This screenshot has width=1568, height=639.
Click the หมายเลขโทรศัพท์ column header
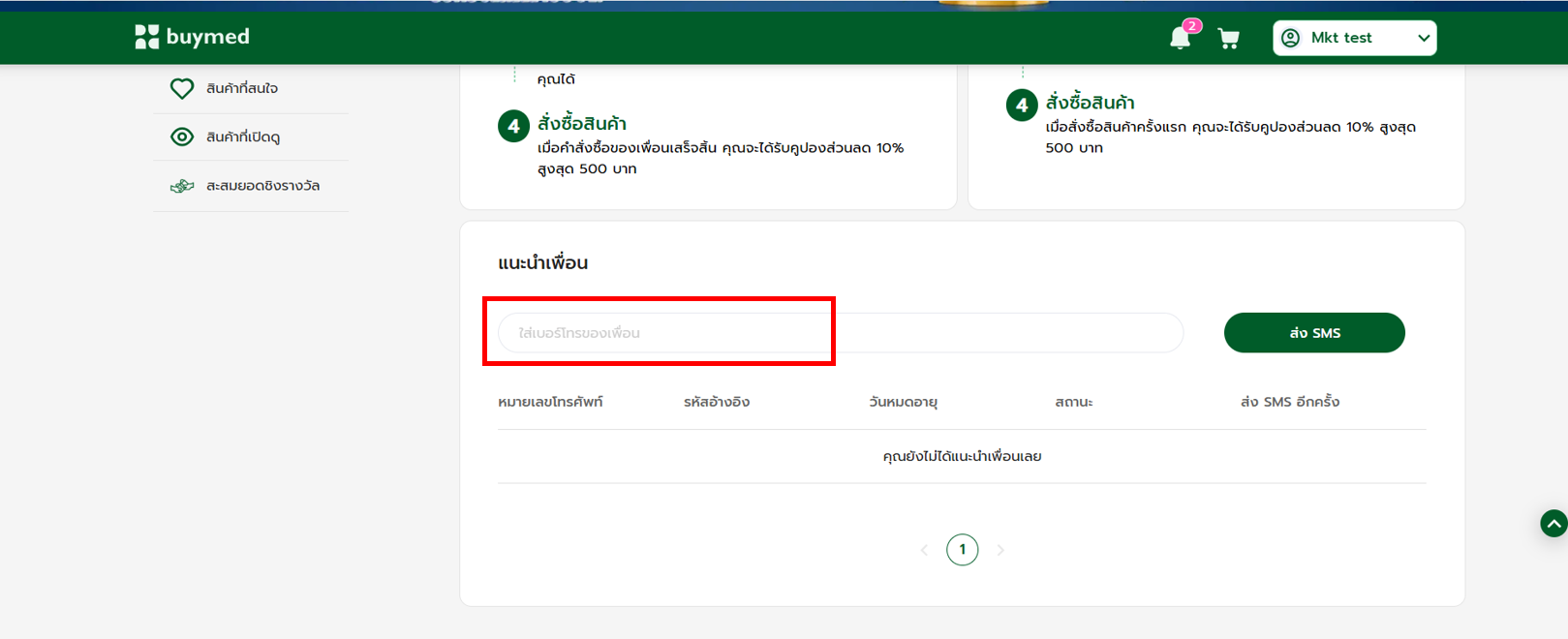550,402
